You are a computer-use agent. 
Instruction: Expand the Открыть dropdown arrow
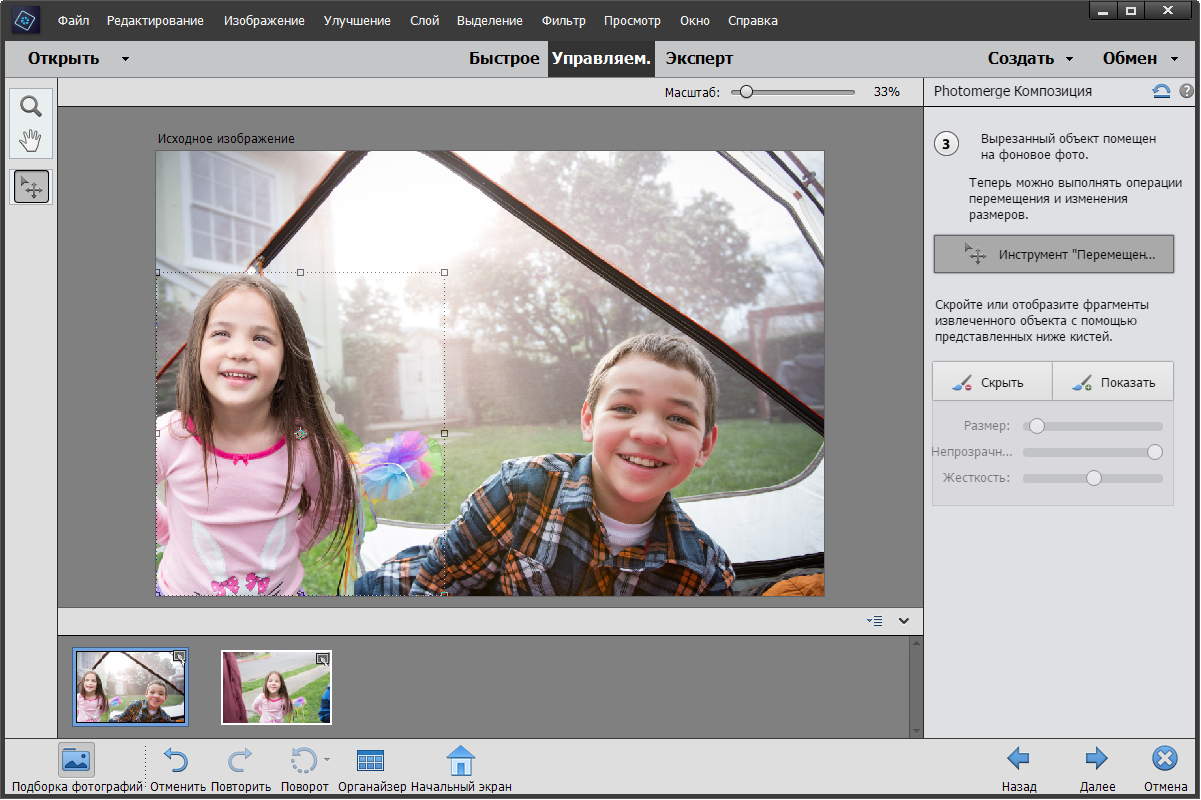click(125, 59)
